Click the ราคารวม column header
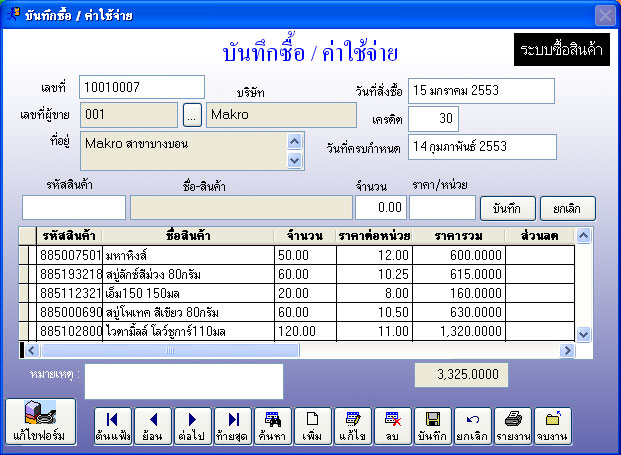Viewport: 621px width, 455px height. tap(459, 236)
